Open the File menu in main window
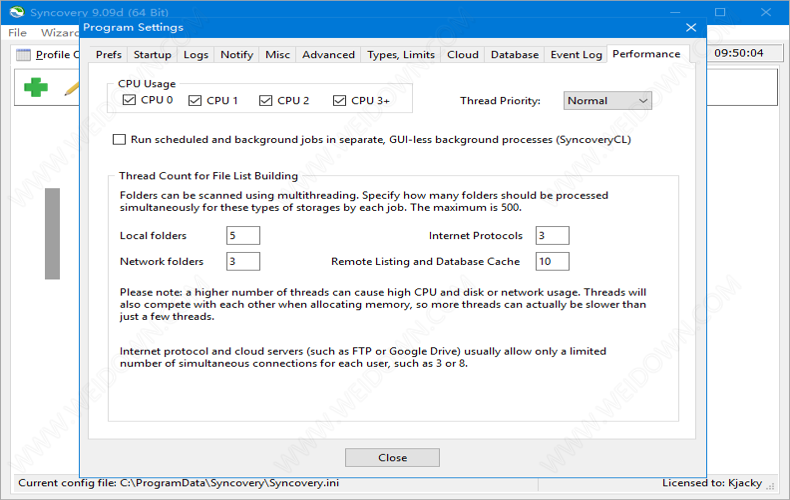 17,33
